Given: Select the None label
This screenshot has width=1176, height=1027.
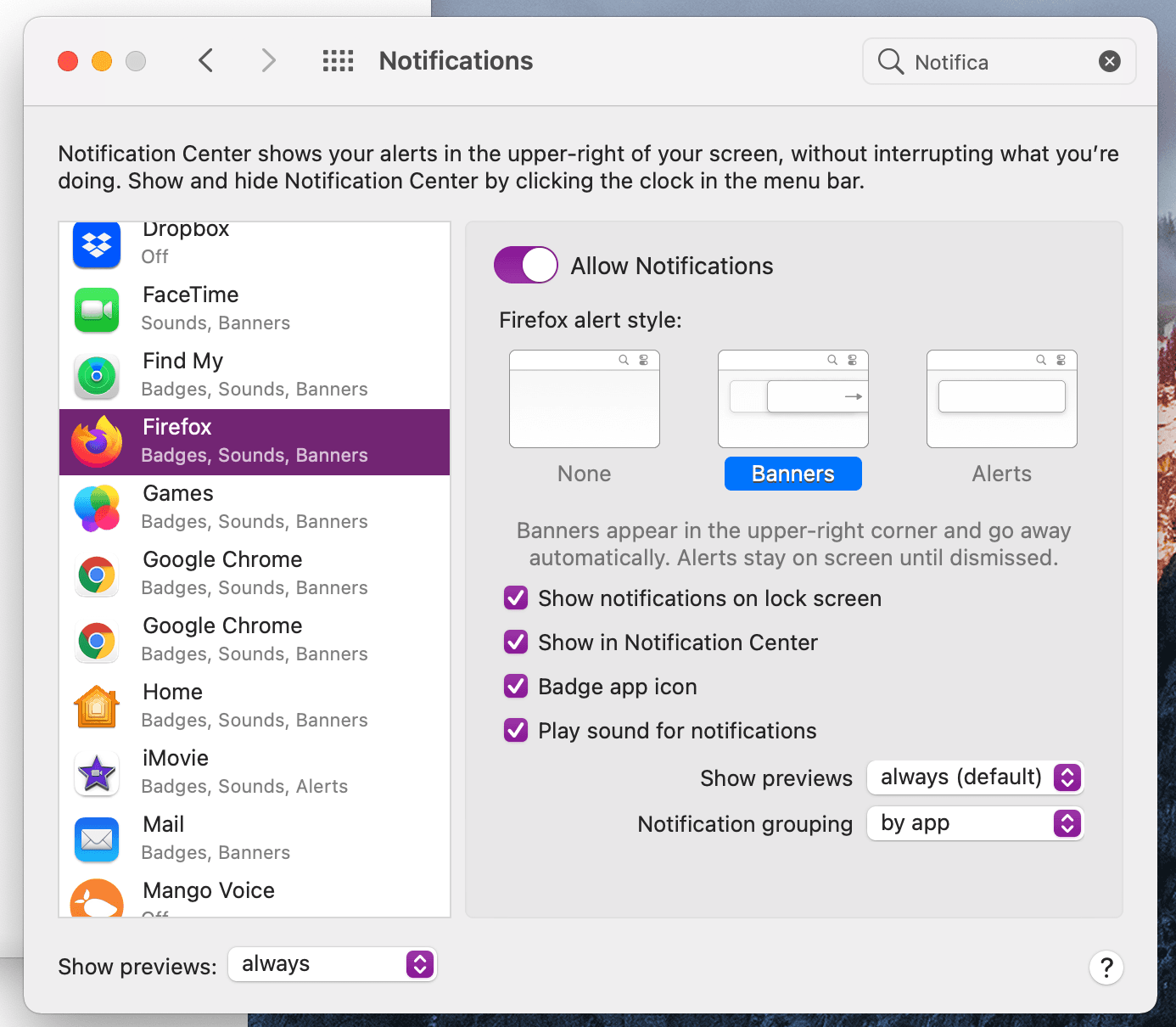Looking at the screenshot, I should pos(585,474).
